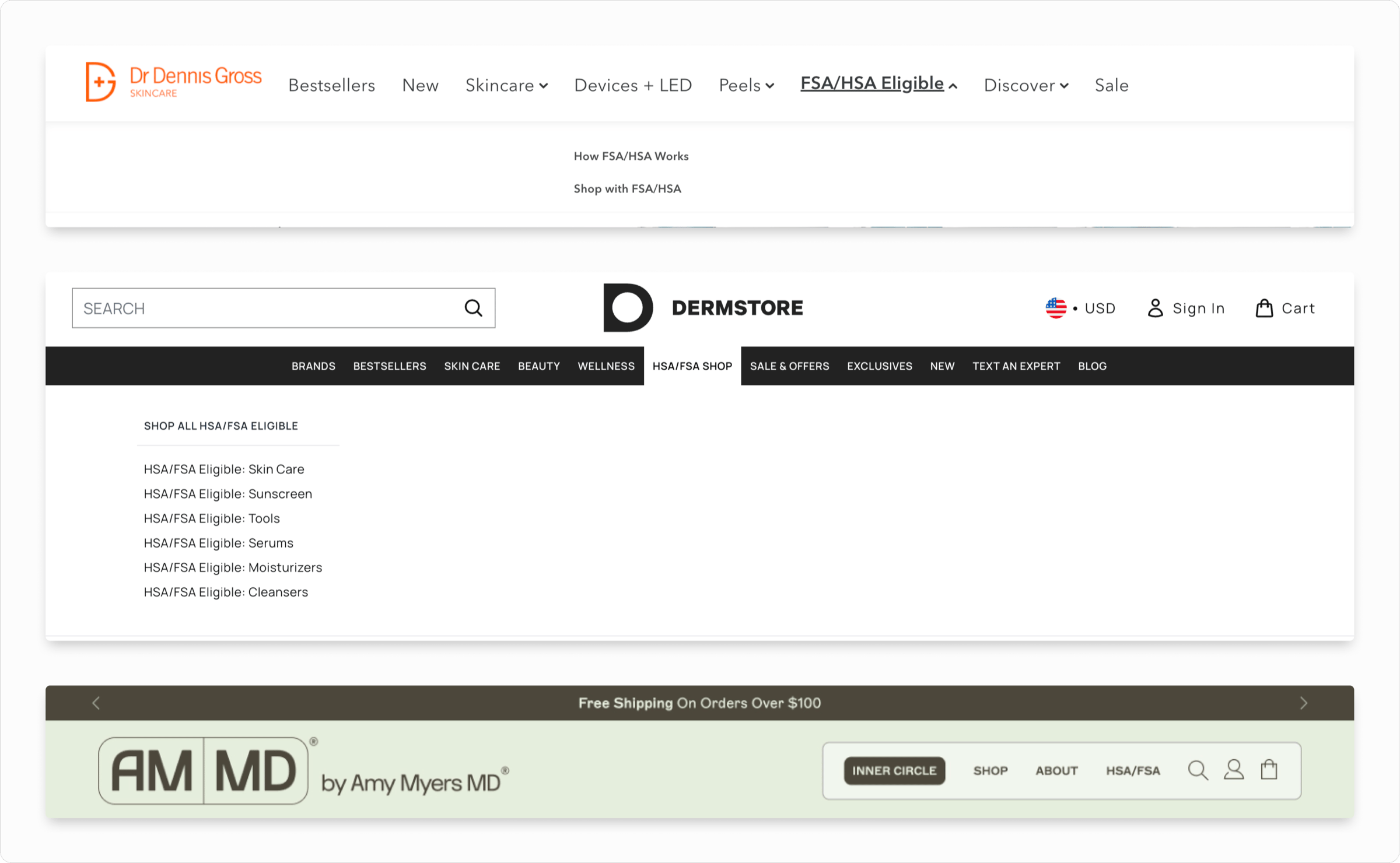Open New in Dr Dennis Gross nav
The width and height of the screenshot is (1400, 863).
[x=420, y=85]
